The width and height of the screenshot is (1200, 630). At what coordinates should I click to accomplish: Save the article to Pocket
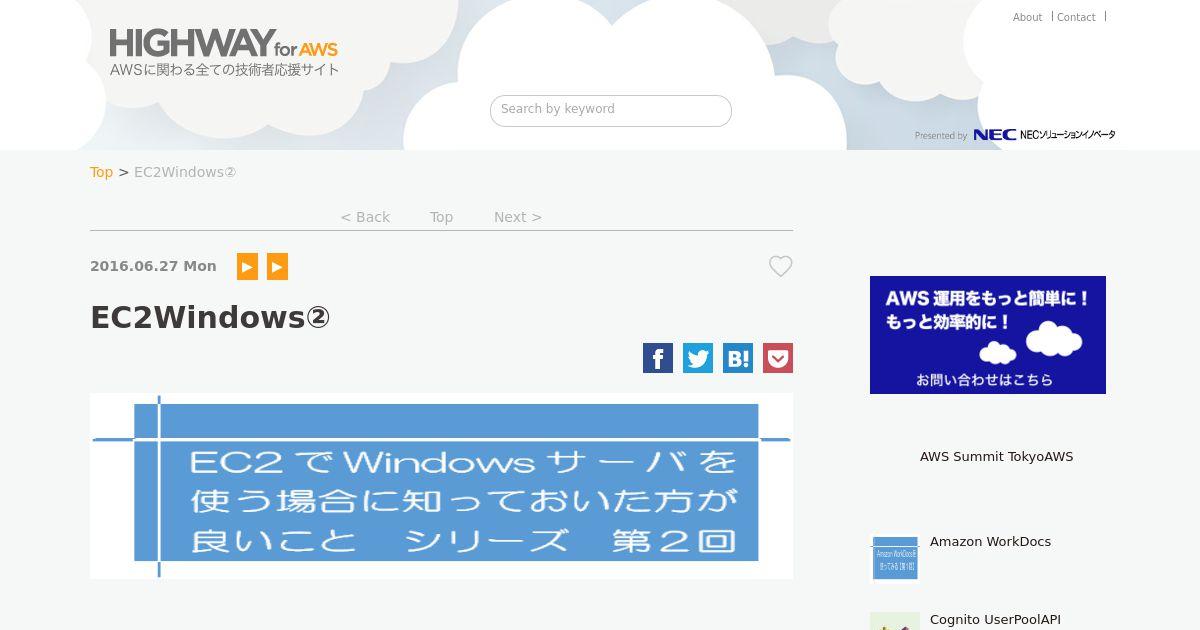[x=778, y=358]
